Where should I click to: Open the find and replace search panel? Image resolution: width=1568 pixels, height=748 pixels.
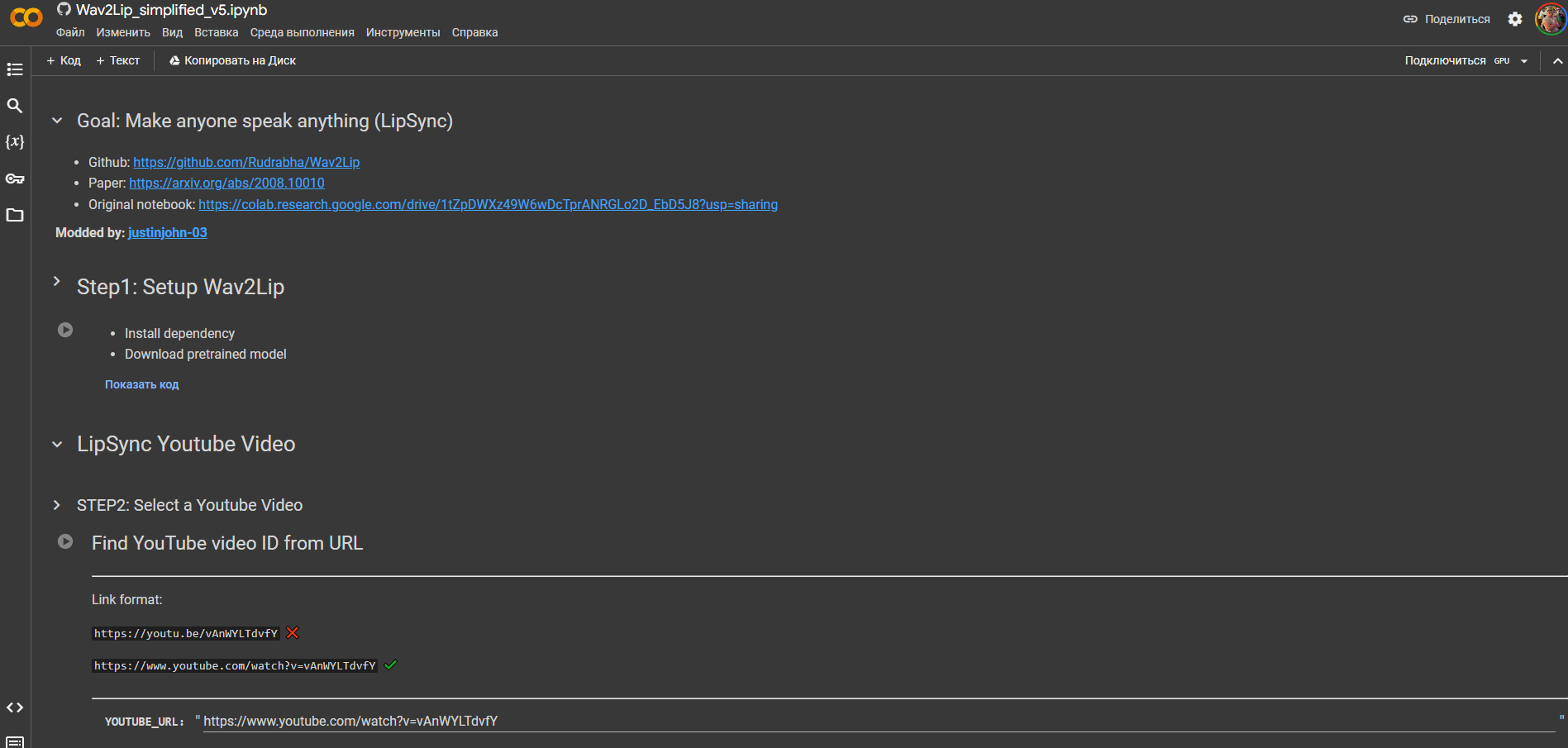tap(15, 106)
